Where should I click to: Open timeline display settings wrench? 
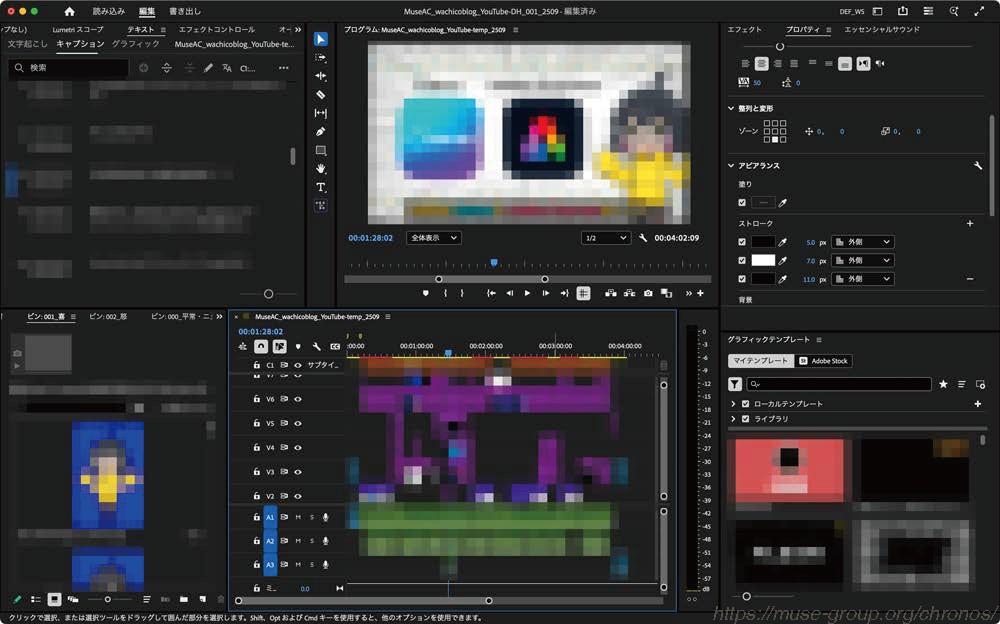317,347
